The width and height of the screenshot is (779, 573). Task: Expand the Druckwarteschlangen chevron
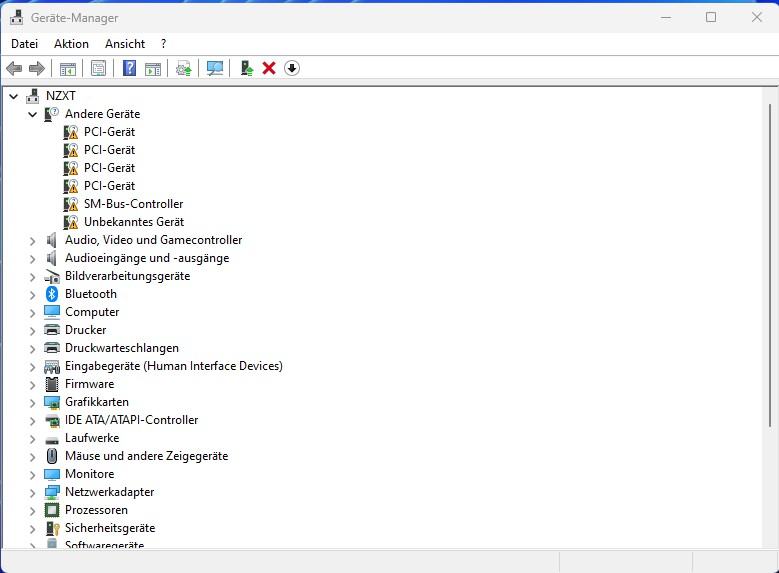(x=33, y=349)
